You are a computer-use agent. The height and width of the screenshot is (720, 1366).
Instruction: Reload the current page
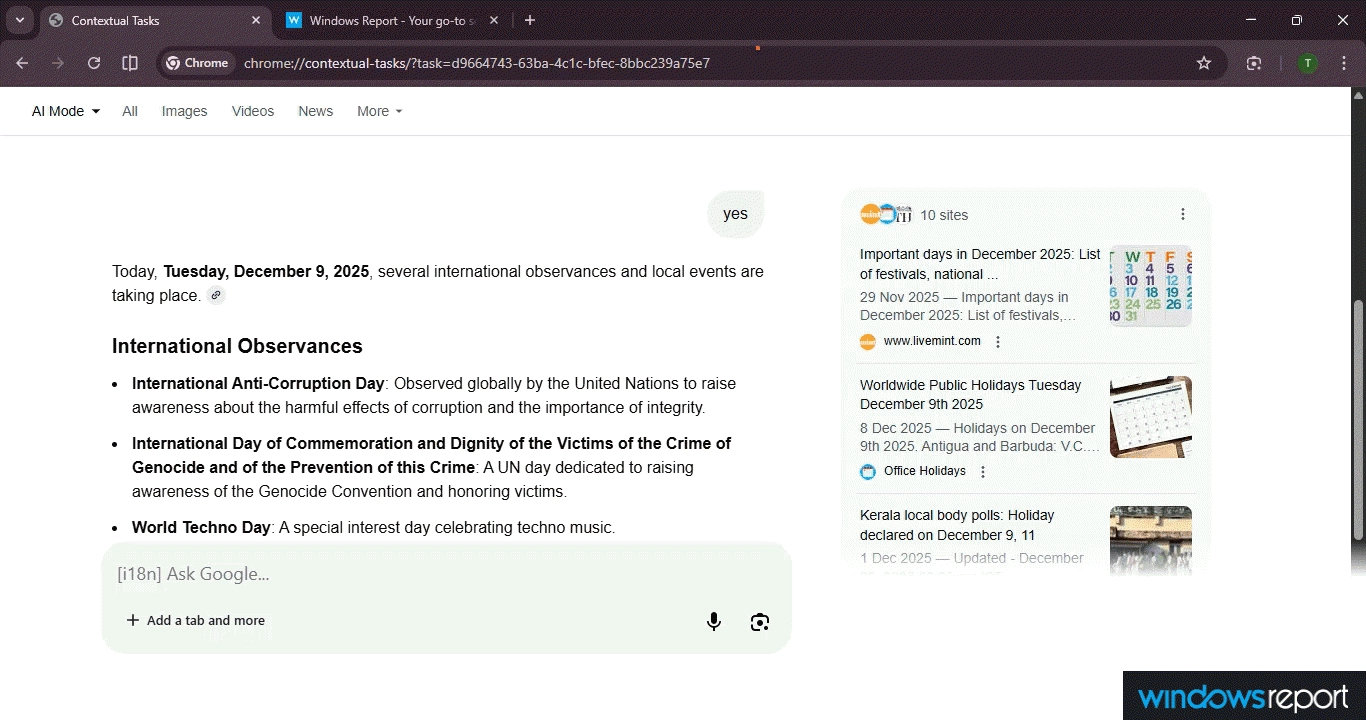coord(93,62)
